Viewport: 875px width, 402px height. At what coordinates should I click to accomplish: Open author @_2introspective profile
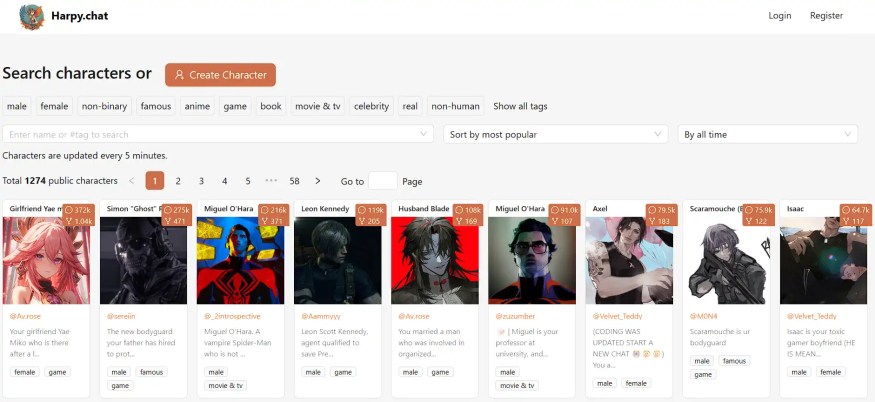(x=232, y=316)
